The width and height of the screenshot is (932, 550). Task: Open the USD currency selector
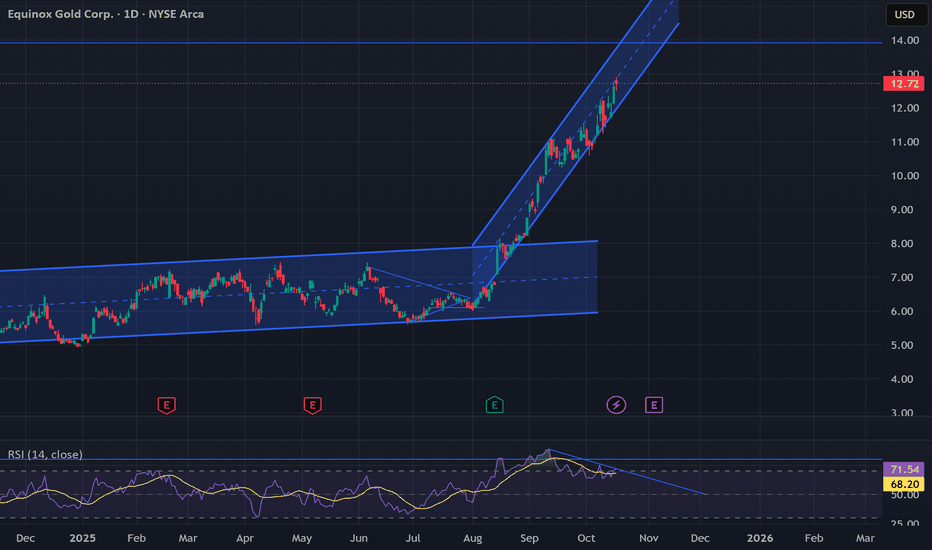coord(905,14)
